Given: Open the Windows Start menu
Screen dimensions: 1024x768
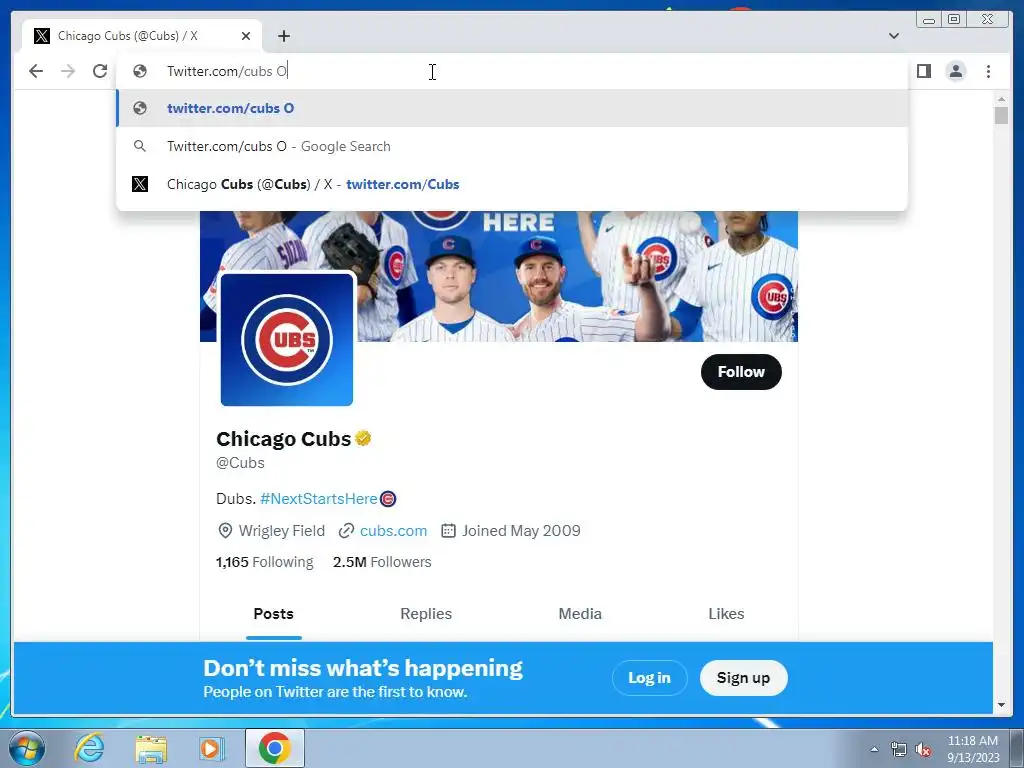Looking at the screenshot, I should pos(27,748).
